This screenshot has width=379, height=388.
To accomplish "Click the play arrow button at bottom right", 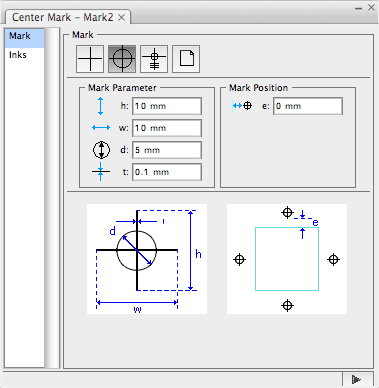I will click(357, 379).
